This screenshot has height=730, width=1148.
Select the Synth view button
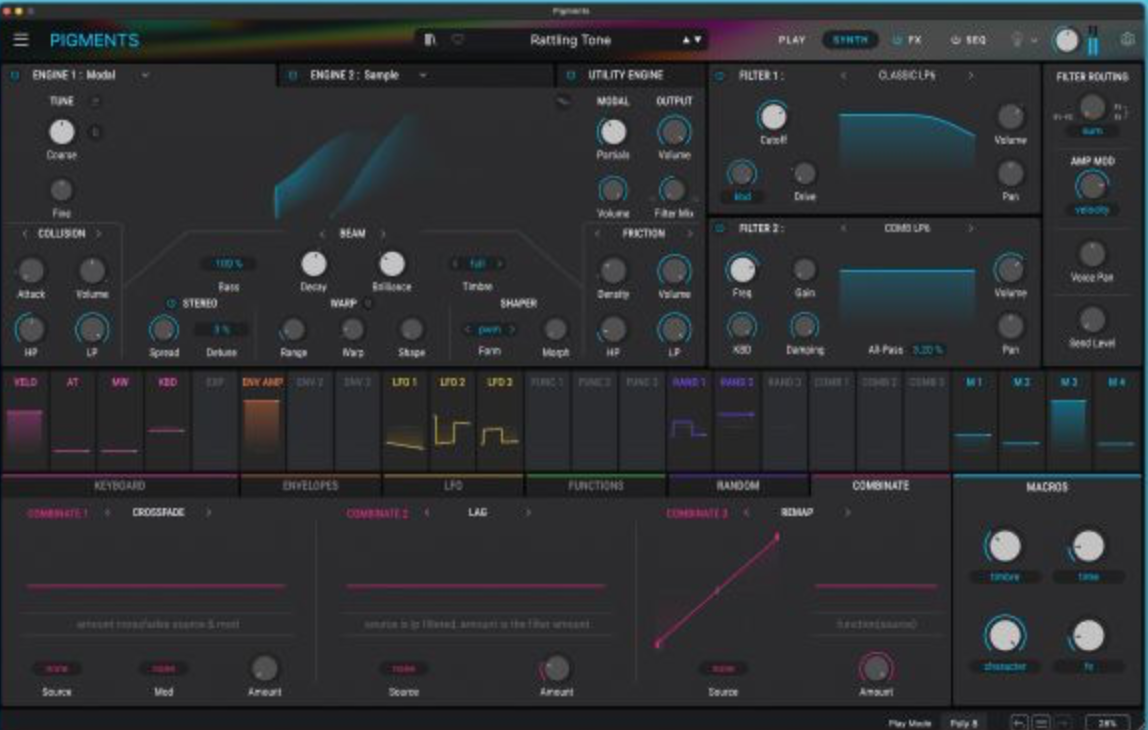pos(850,40)
